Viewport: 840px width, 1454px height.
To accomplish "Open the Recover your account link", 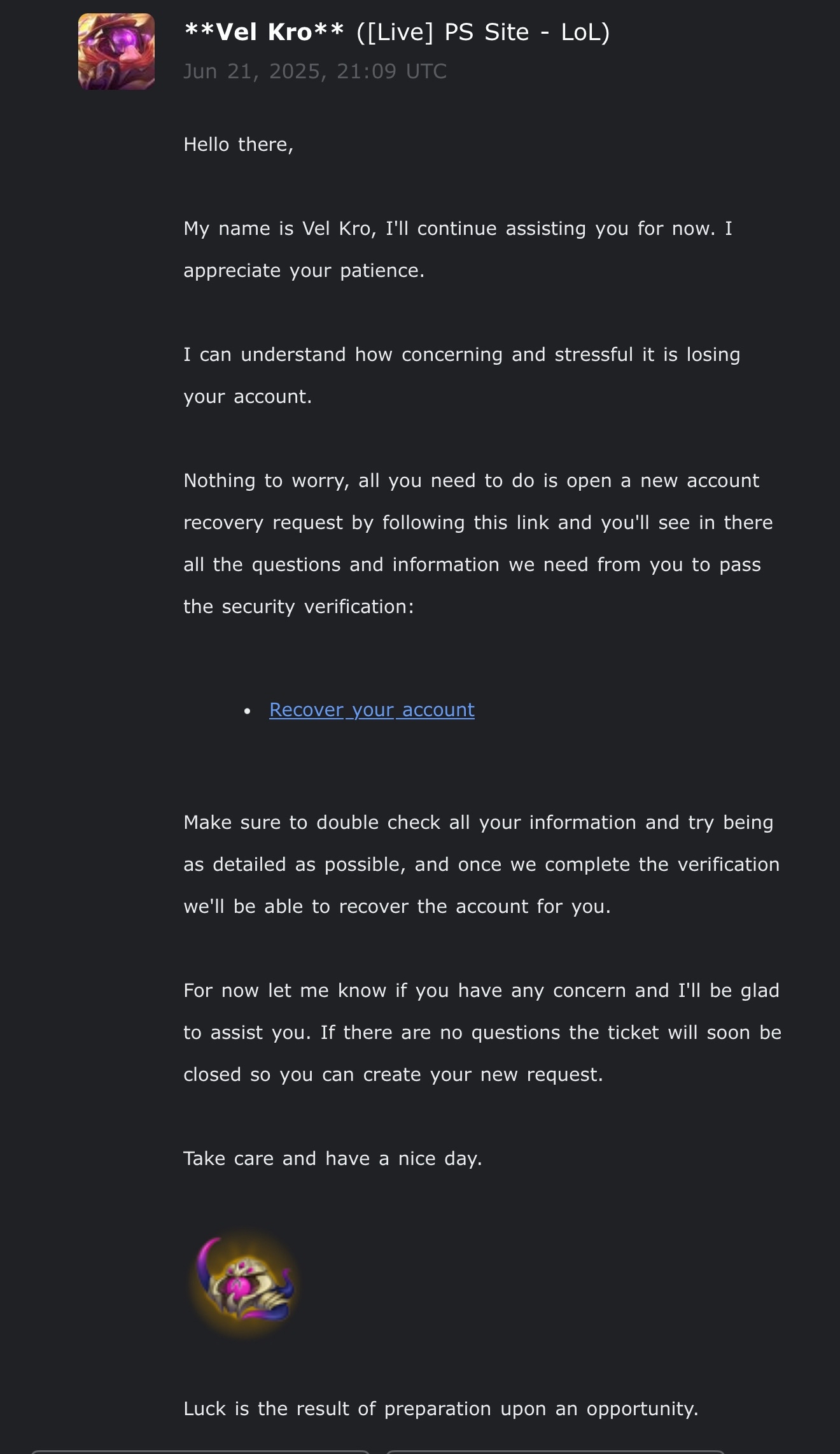I will (372, 710).
